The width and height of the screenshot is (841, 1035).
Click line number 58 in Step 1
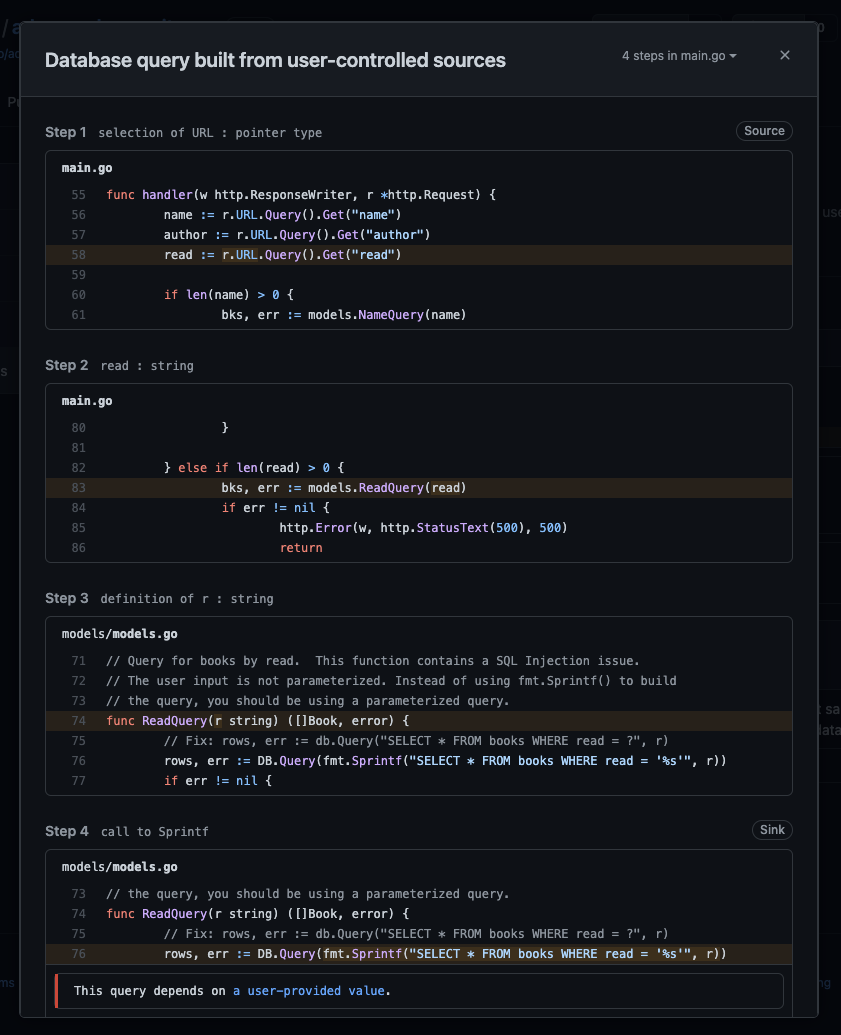click(x=79, y=255)
